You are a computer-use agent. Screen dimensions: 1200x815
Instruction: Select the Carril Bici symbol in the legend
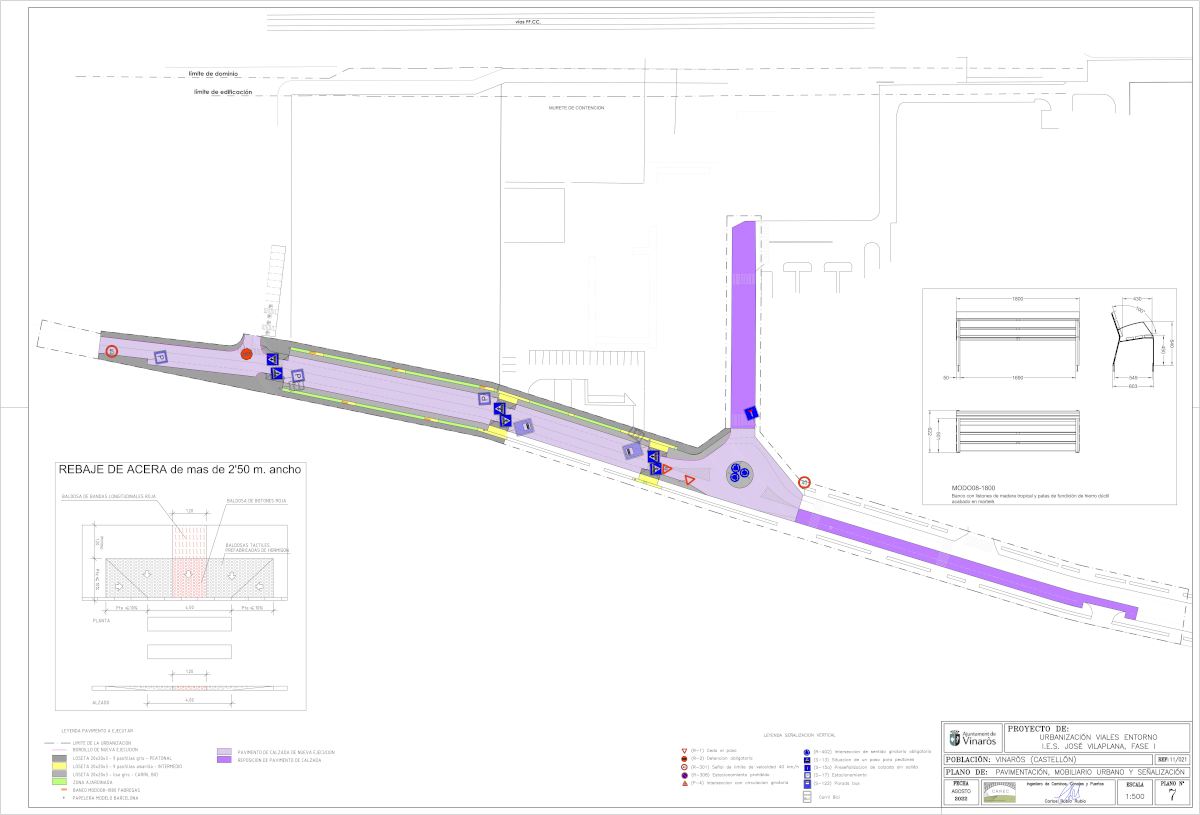806,797
